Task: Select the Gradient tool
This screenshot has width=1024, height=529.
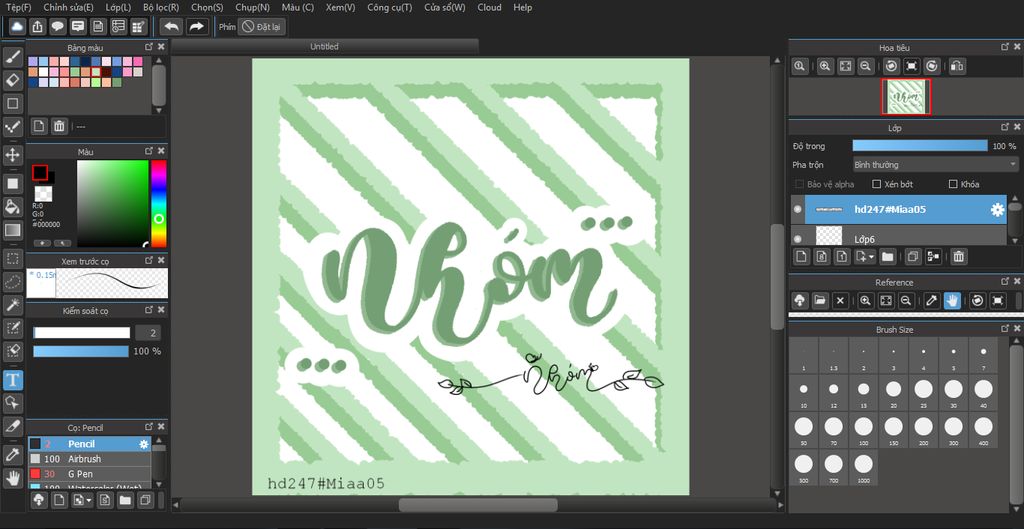Action: coord(12,230)
